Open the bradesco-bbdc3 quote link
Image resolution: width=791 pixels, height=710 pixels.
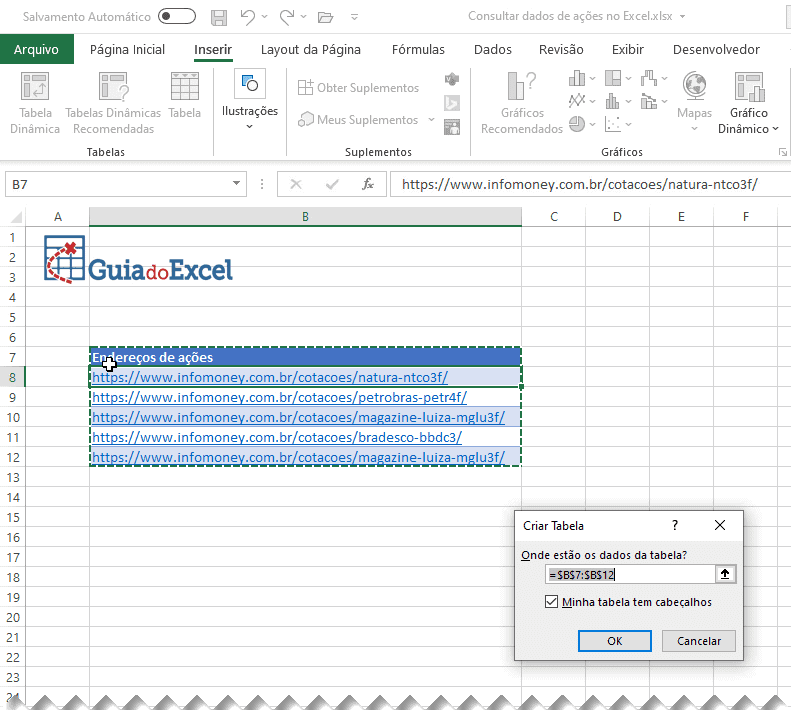click(x=277, y=438)
